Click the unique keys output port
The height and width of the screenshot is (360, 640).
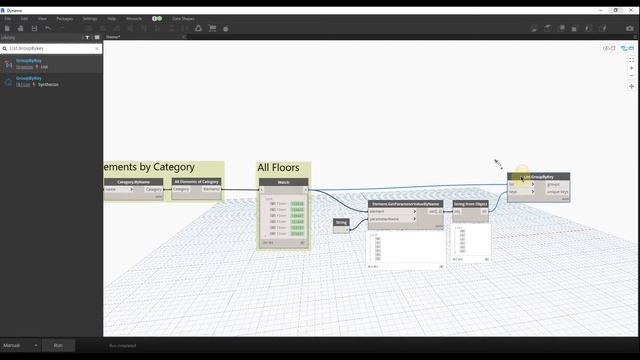pyautogui.click(x=558, y=192)
